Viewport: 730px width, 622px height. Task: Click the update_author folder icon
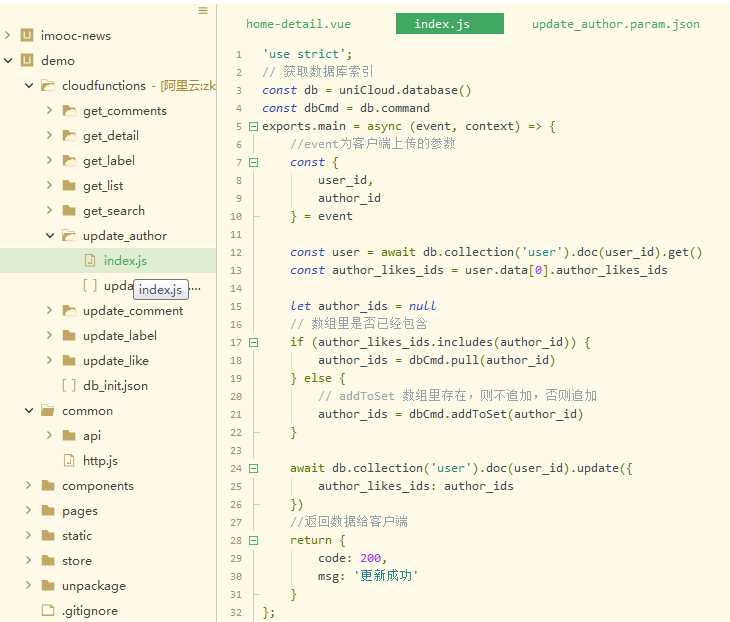point(69,236)
